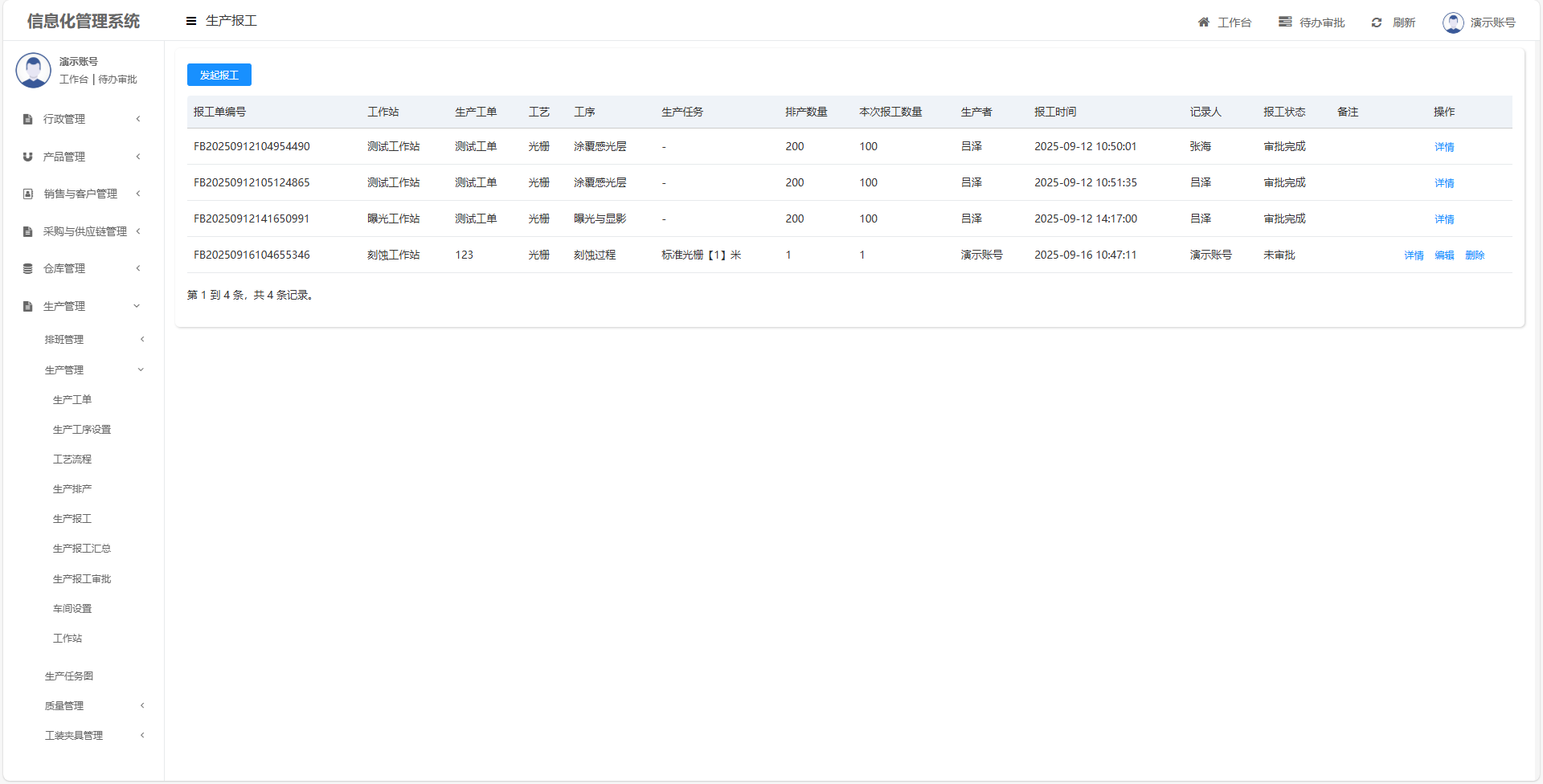Screen dimensions: 1543x784
Task: Sort by the 报工时间 column header
Action: [x=1055, y=112]
